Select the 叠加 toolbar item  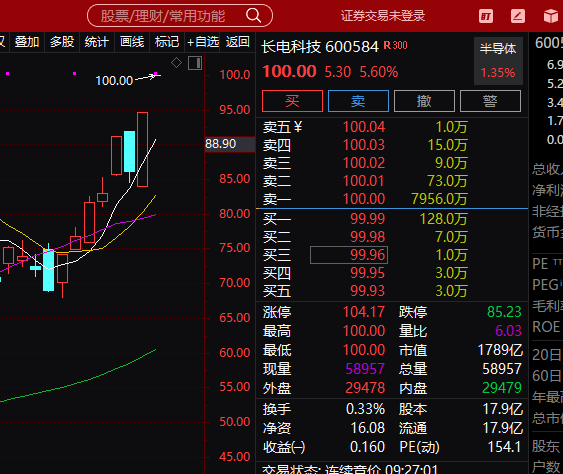(x=27, y=42)
